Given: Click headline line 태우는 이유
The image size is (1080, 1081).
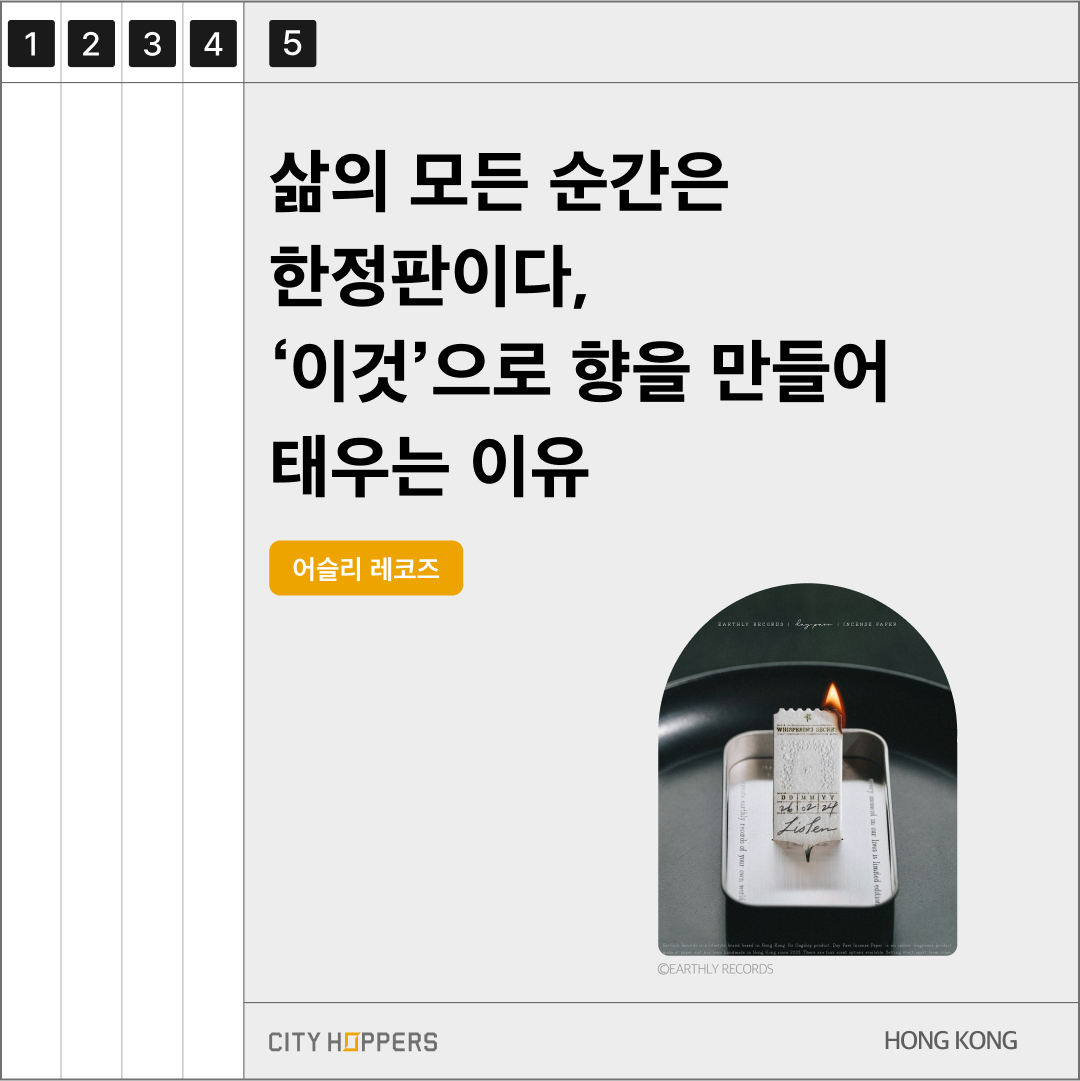Looking at the screenshot, I should (x=429, y=467).
